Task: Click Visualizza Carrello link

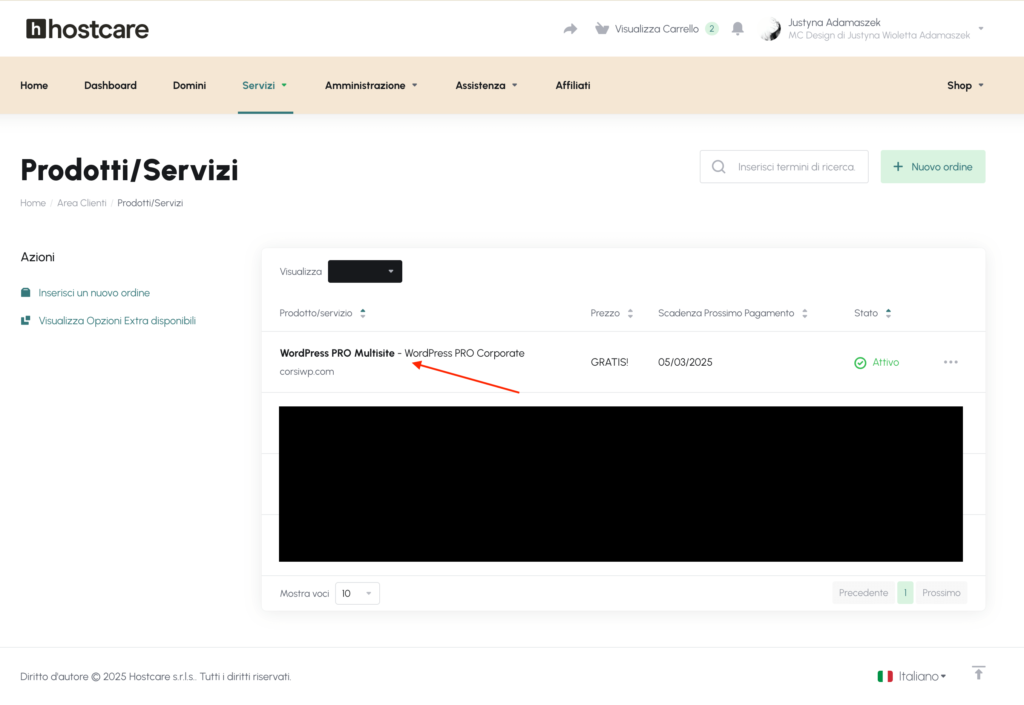Action: (x=656, y=29)
